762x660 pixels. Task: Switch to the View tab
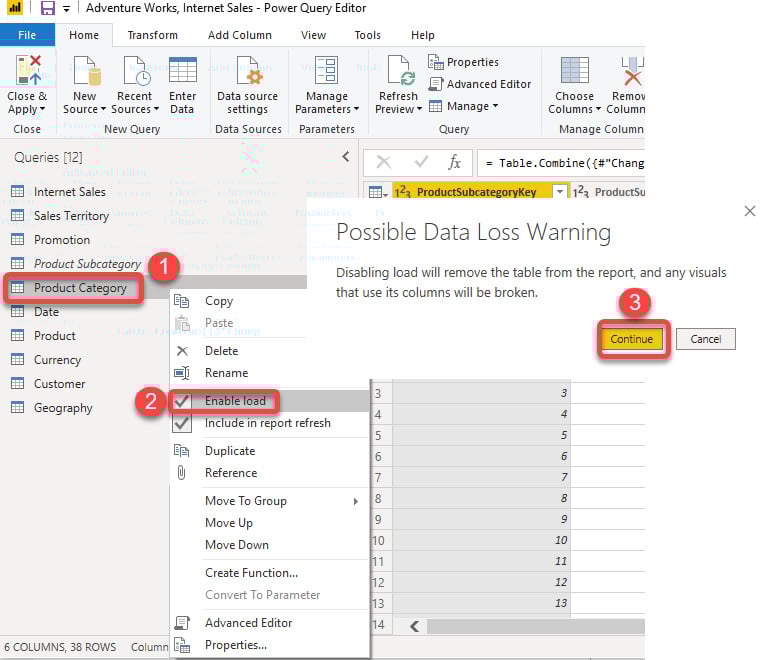tap(313, 35)
